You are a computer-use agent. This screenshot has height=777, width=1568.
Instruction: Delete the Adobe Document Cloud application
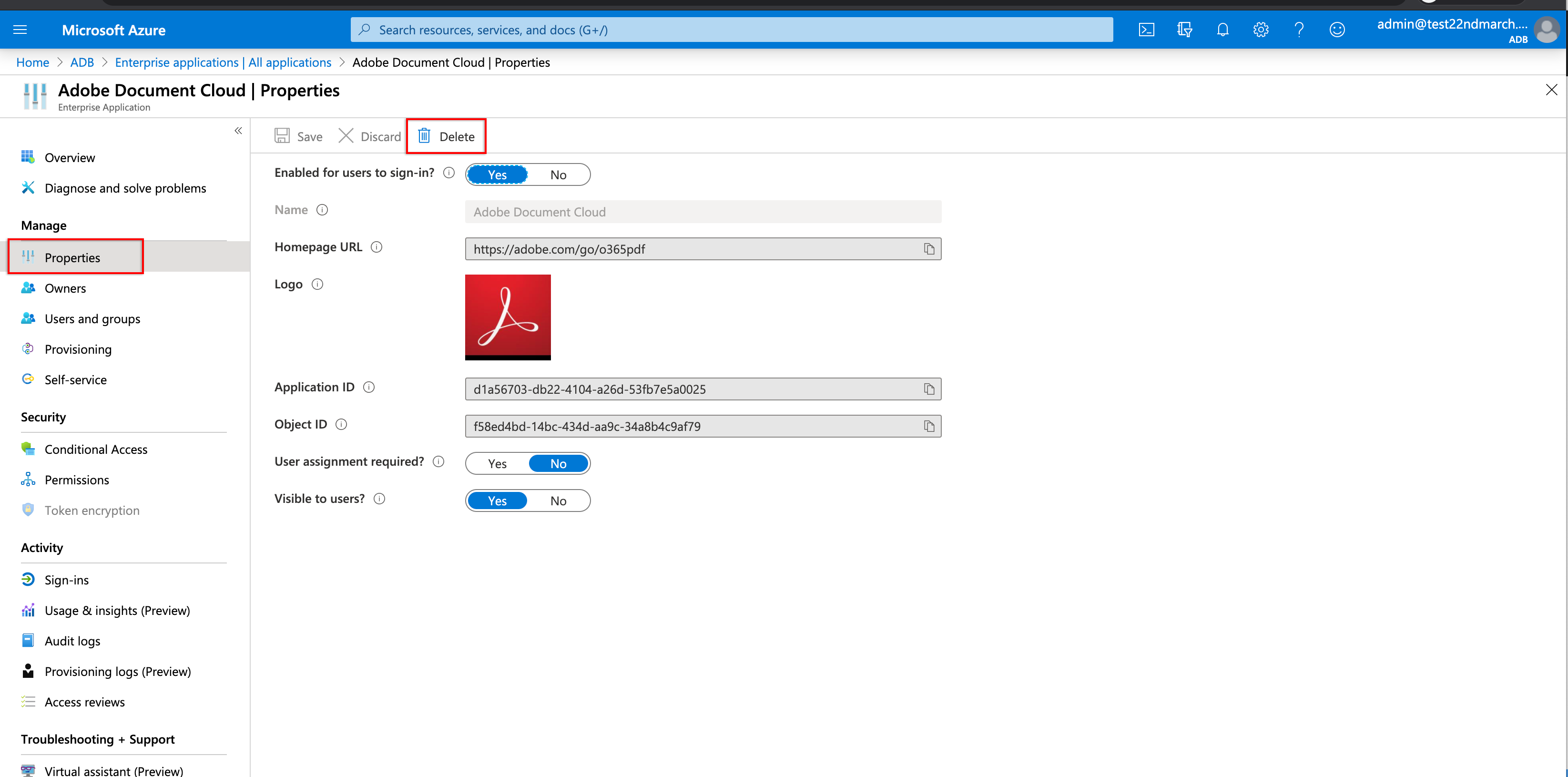tap(446, 136)
